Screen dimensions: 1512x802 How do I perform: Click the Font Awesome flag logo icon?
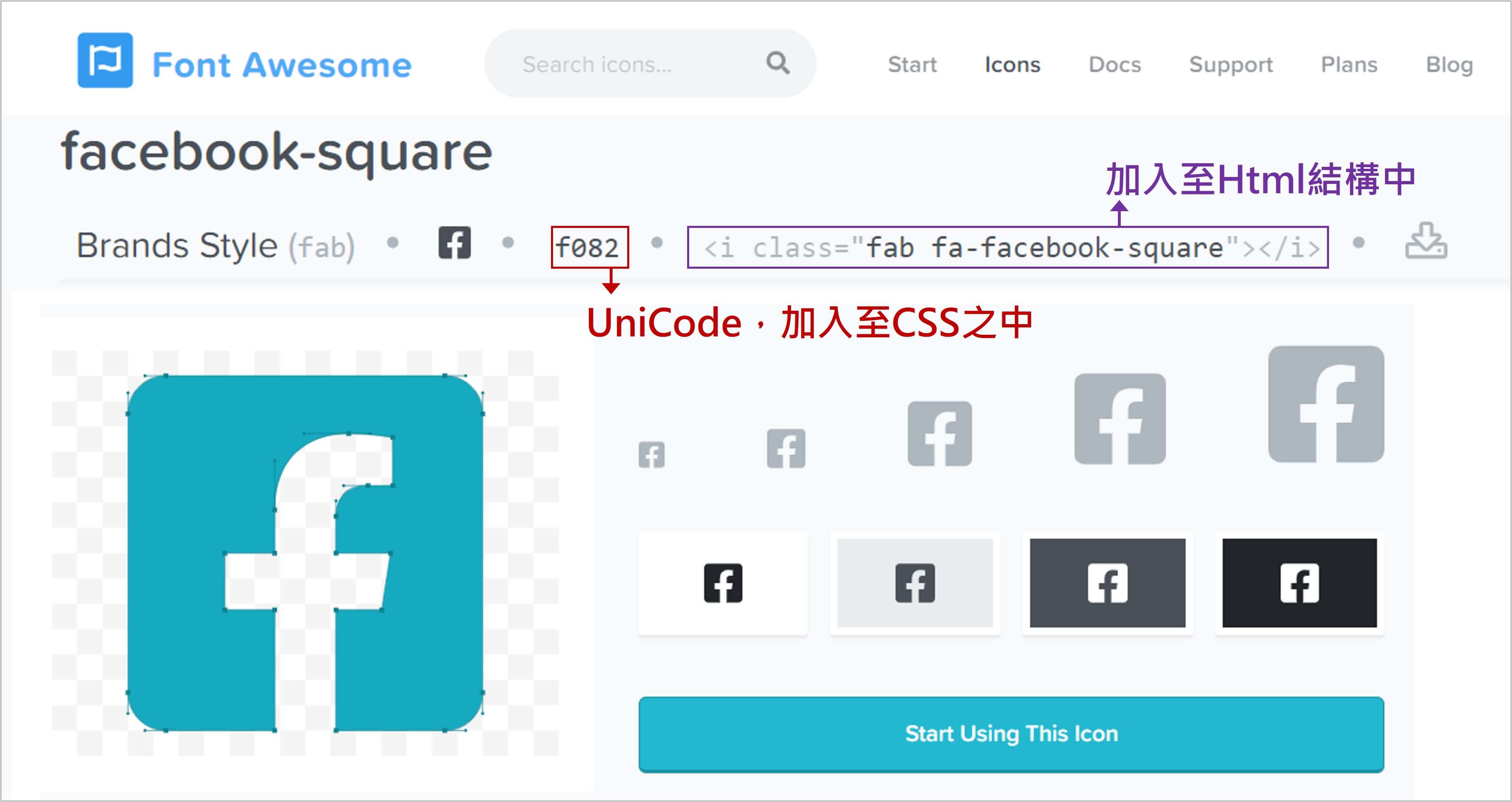[105, 60]
